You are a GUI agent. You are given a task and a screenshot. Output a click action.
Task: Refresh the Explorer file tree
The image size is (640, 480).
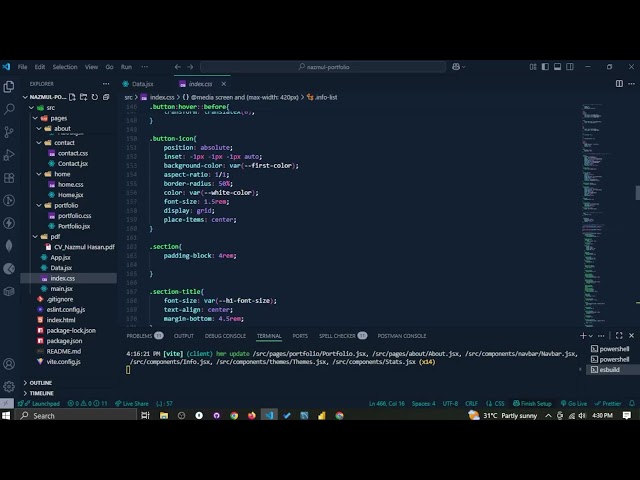[95, 97]
